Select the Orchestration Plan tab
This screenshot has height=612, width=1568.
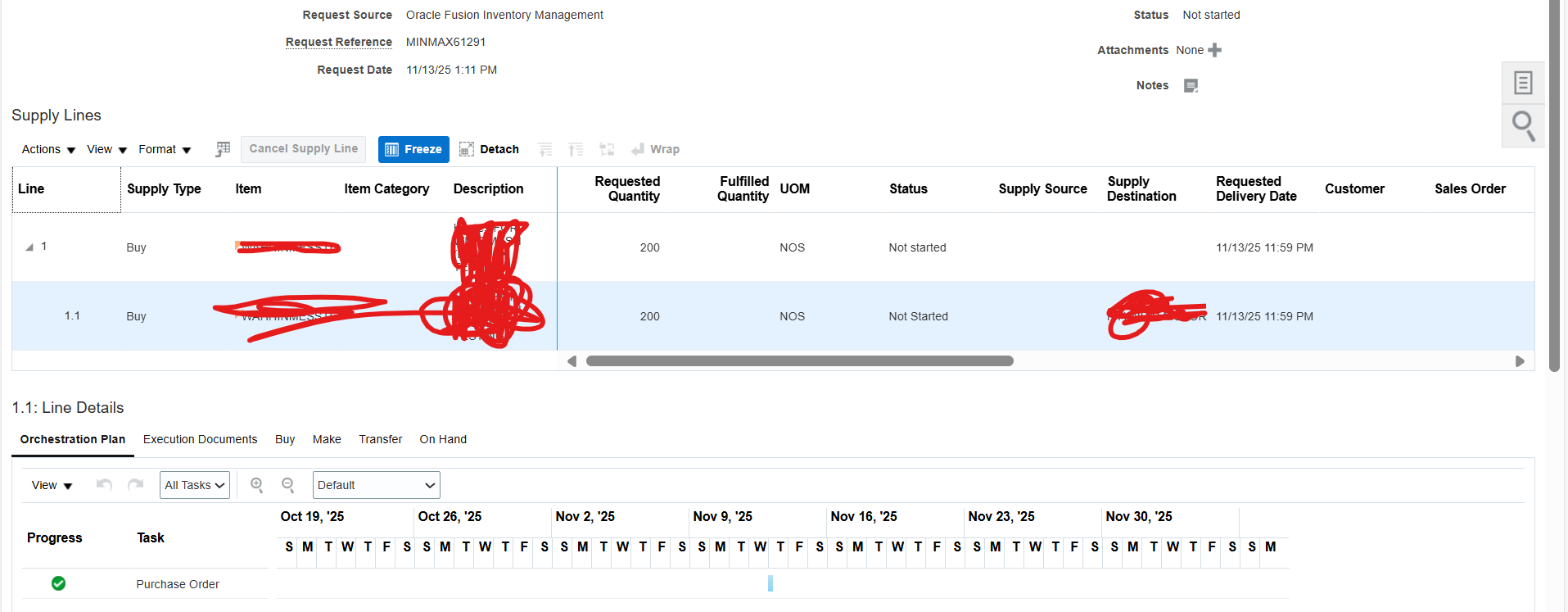[x=73, y=439]
